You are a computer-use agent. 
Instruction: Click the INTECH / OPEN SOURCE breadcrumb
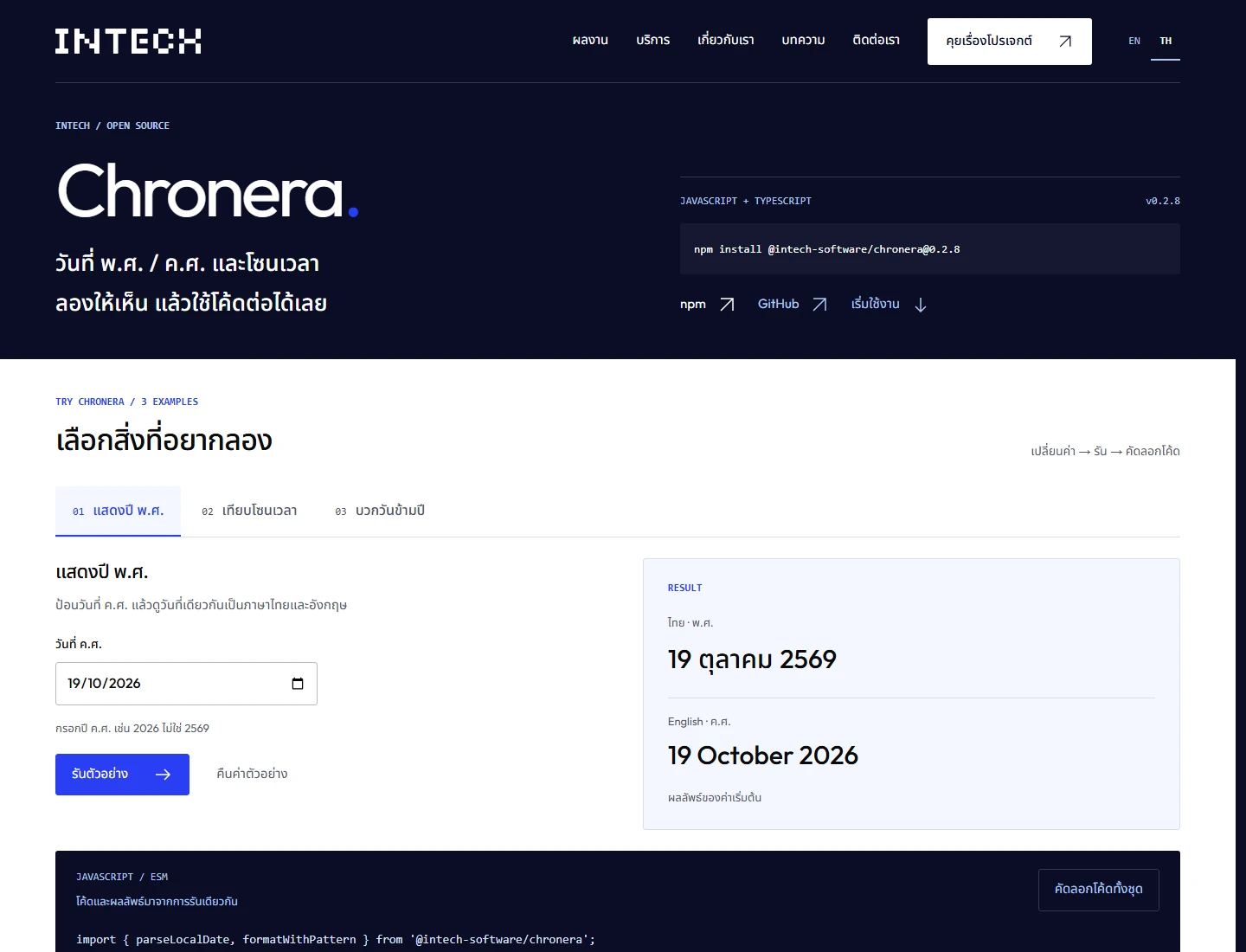coord(112,125)
